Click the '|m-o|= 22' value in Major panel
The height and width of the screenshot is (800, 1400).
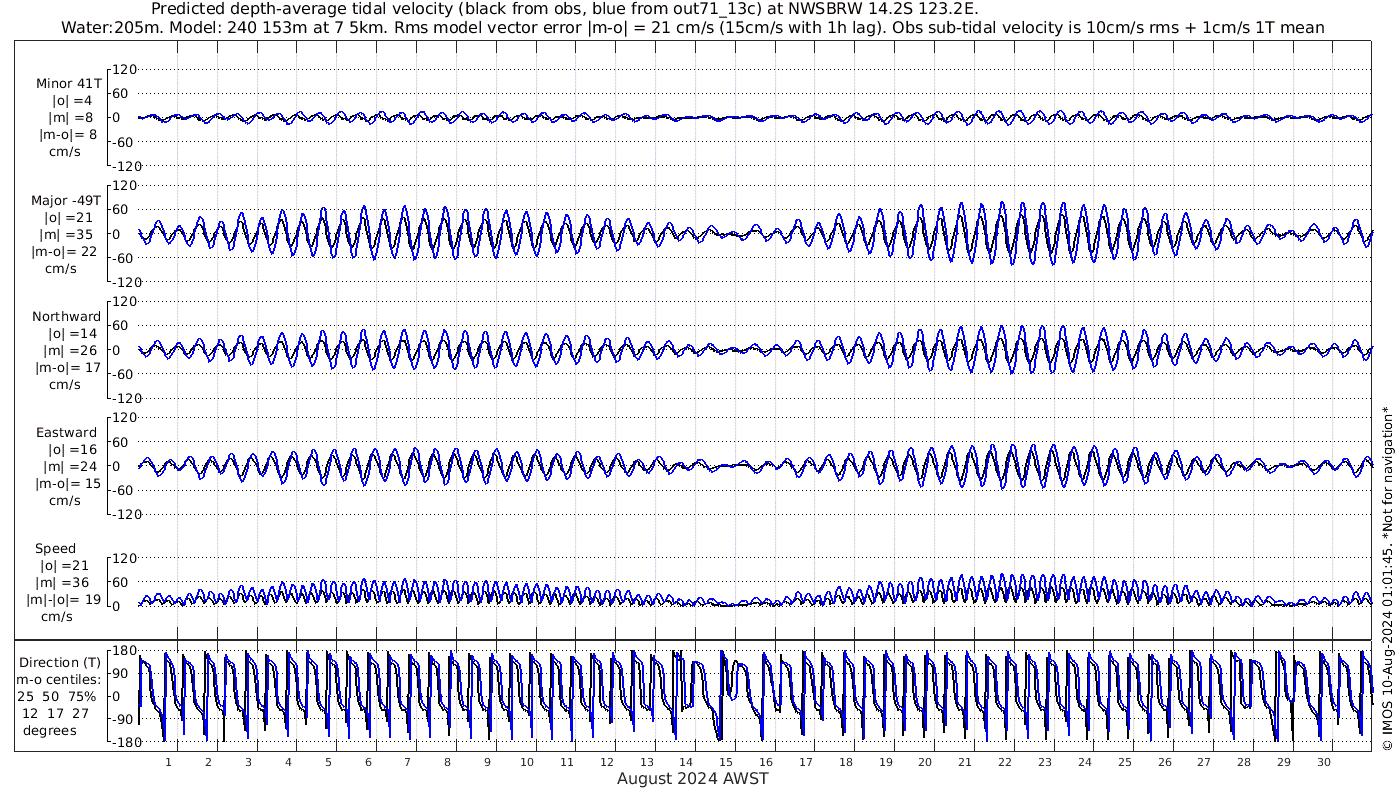64,252
